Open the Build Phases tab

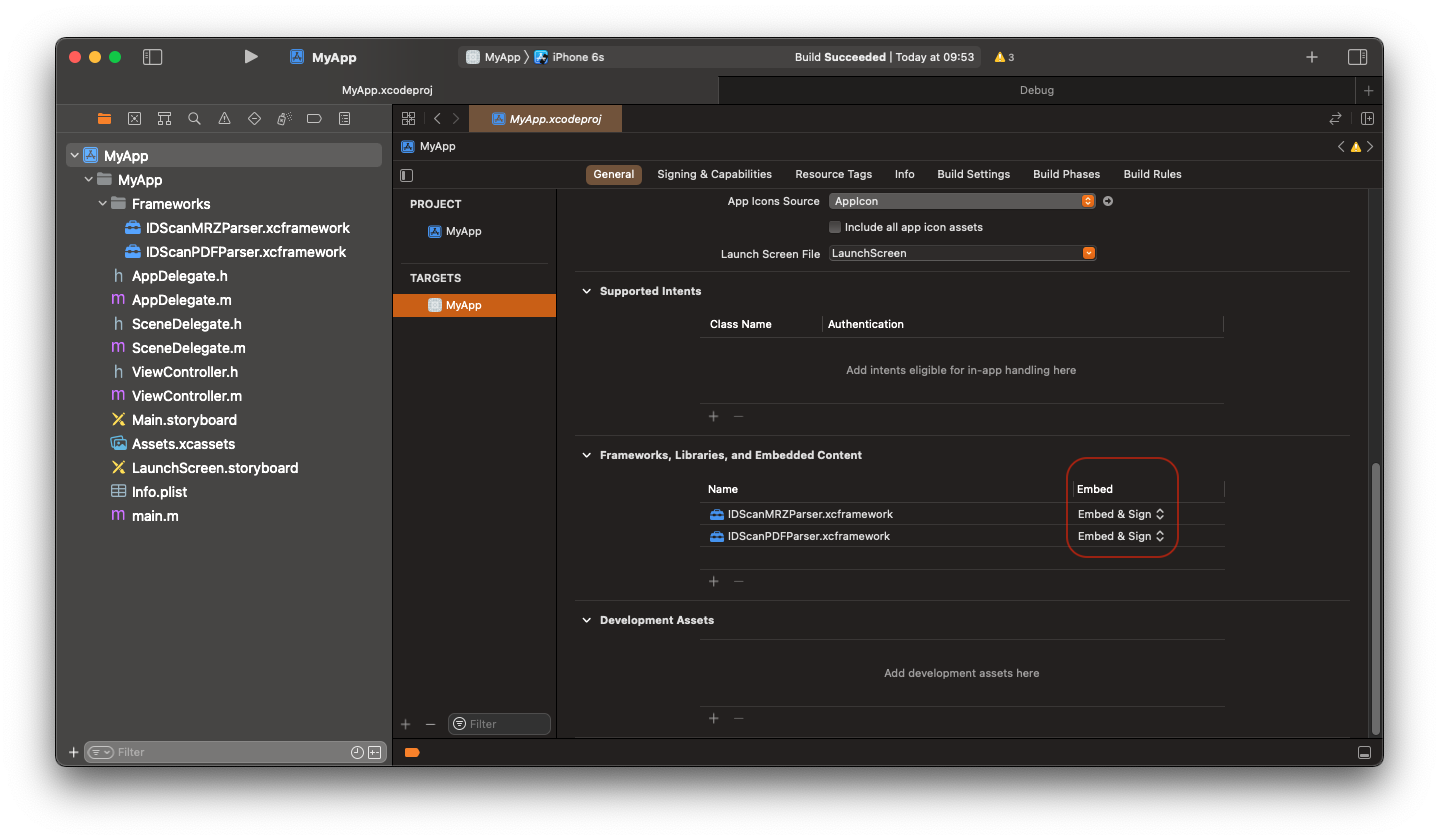(x=1066, y=174)
